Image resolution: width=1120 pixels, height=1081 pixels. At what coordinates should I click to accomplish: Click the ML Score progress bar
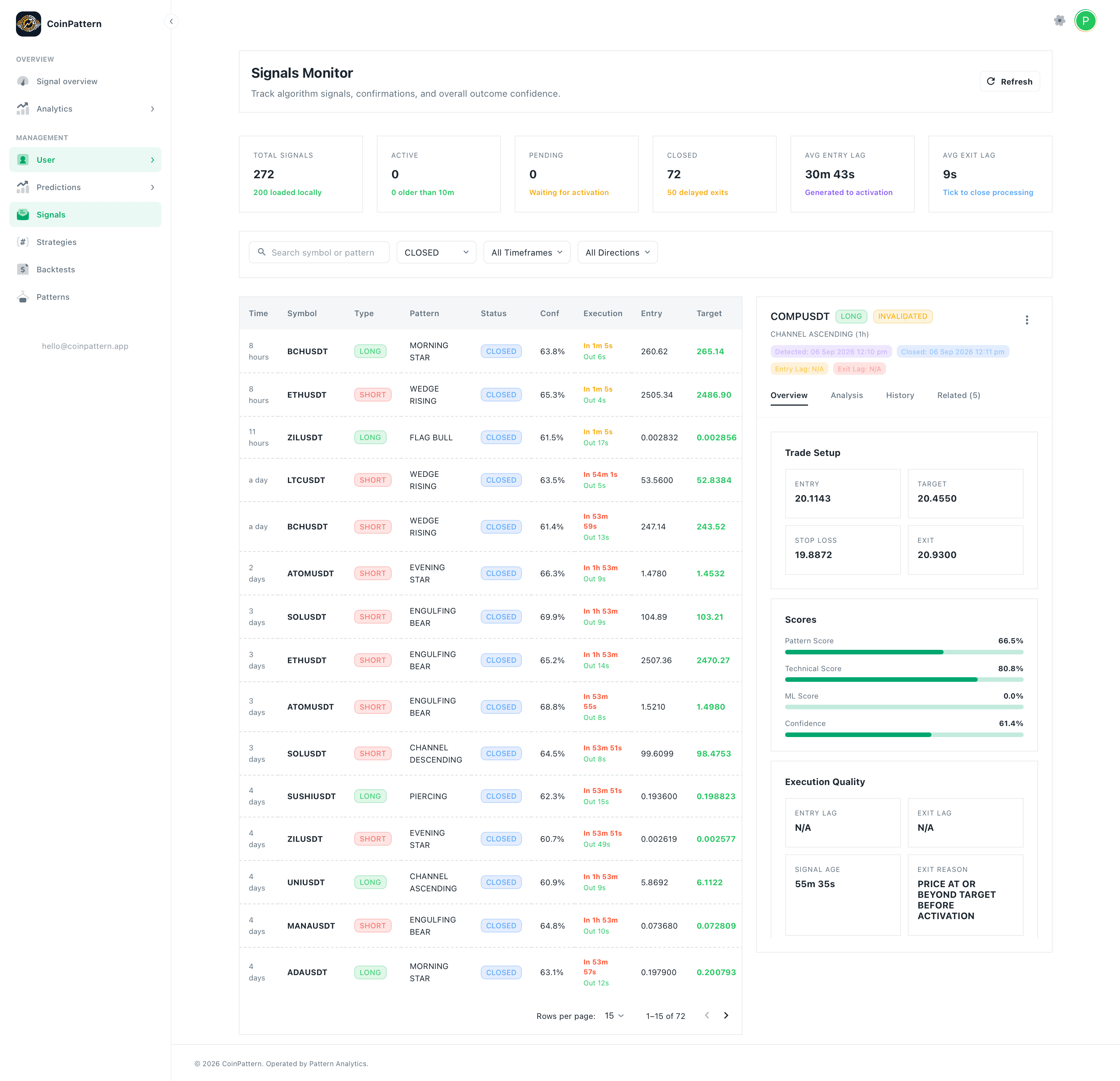(904, 707)
